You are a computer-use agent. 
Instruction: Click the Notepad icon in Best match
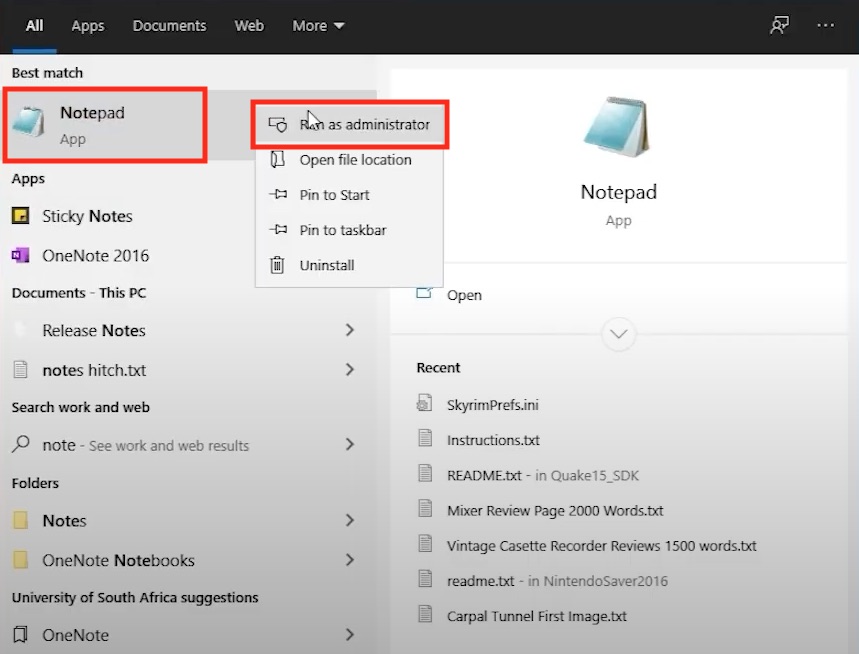(30, 124)
